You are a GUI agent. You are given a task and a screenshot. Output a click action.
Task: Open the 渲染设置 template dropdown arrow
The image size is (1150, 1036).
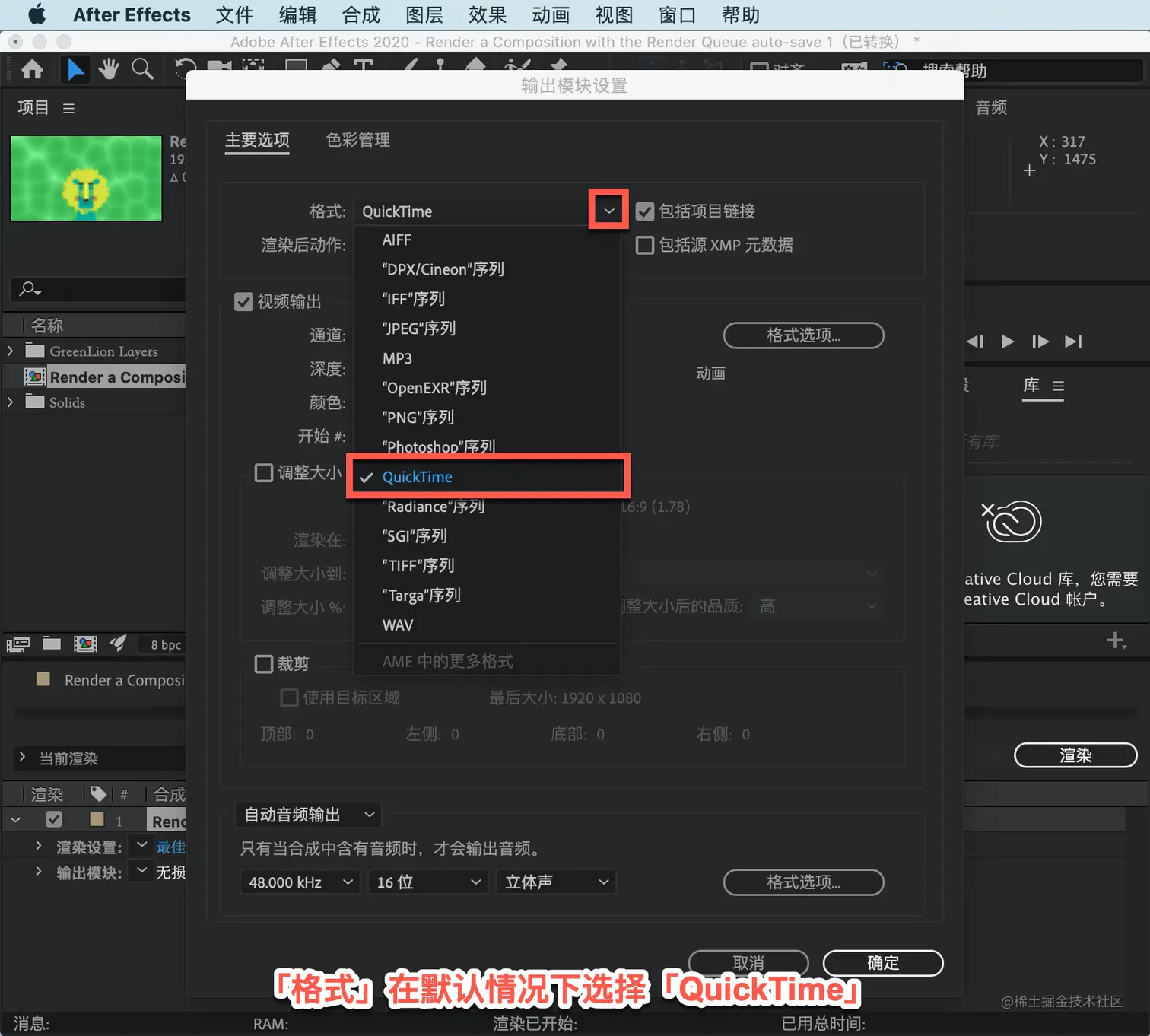[141, 845]
